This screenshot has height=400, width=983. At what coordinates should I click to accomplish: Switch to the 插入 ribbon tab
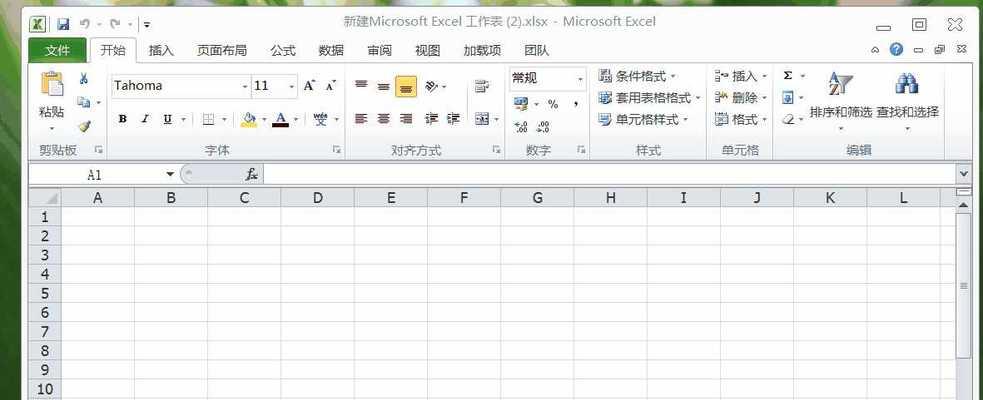[x=161, y=51]
